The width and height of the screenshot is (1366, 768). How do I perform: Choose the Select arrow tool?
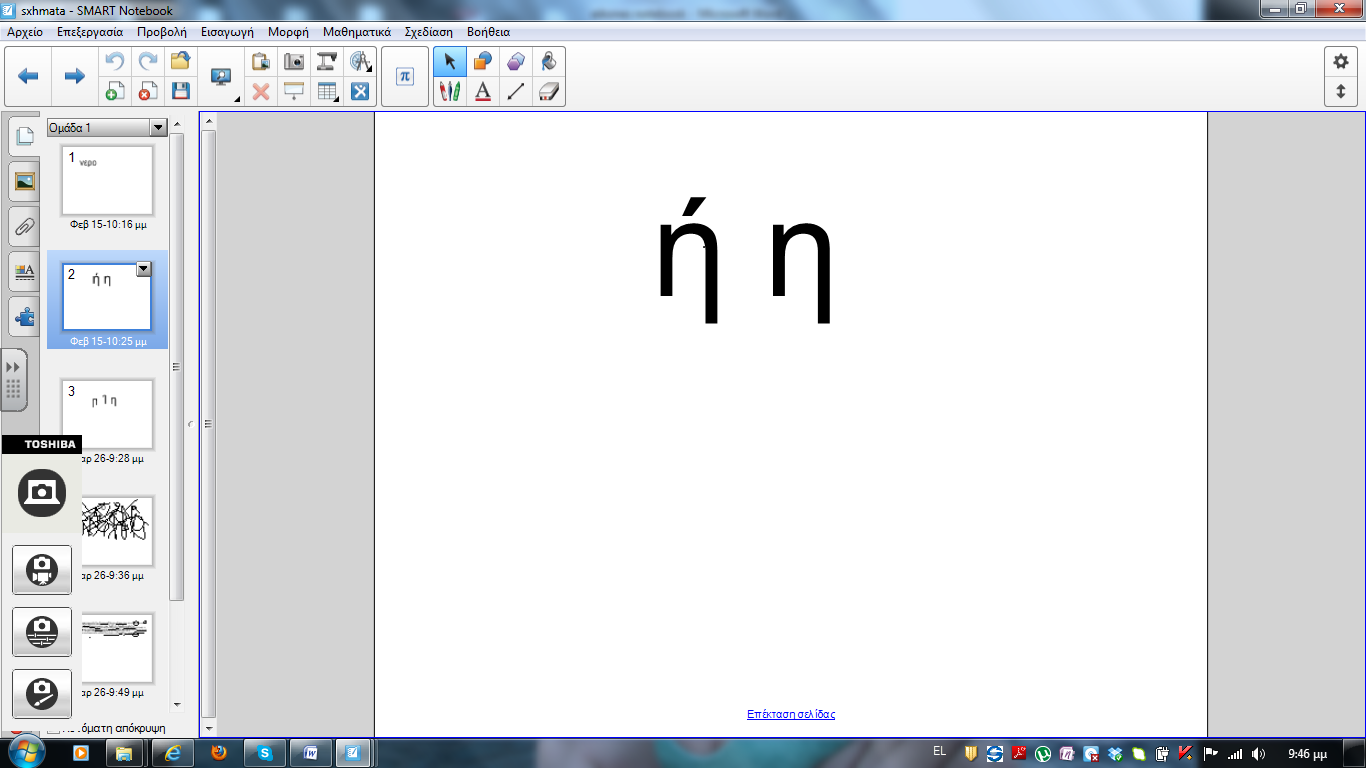click(x=450, y=61)
